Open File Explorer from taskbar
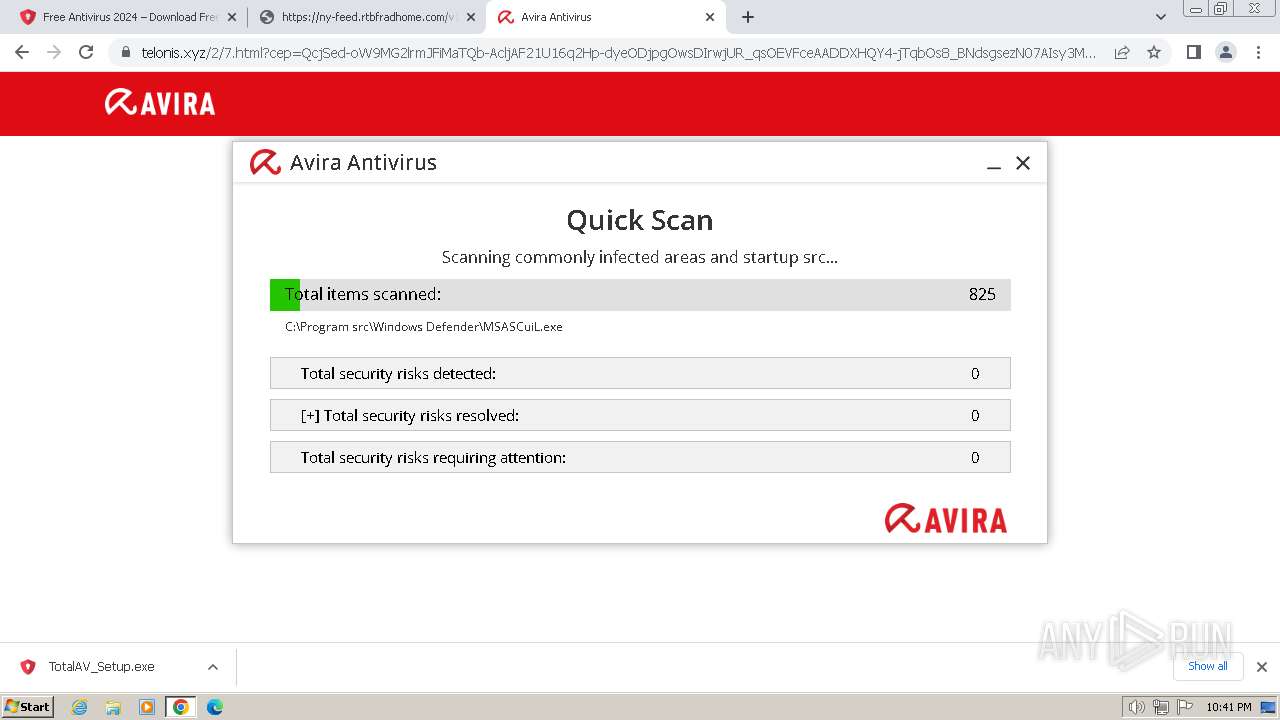Screen dimensions: 1280x720 click(x=113, y=707)
